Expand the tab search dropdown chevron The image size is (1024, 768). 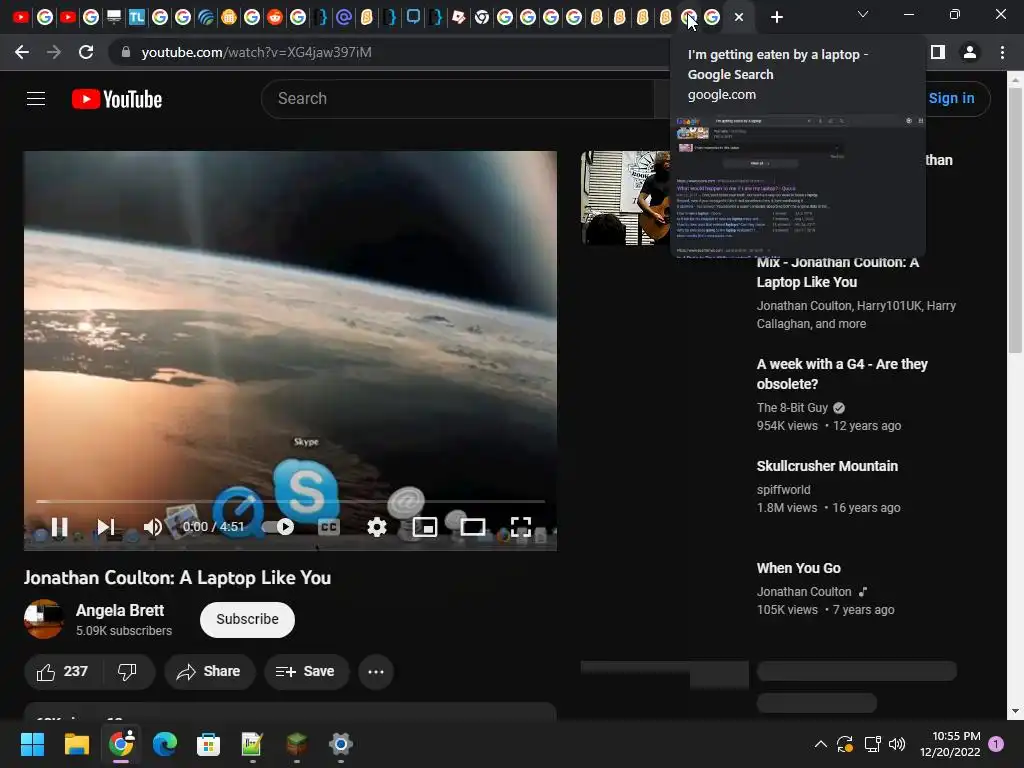click(x=863, y=14)
